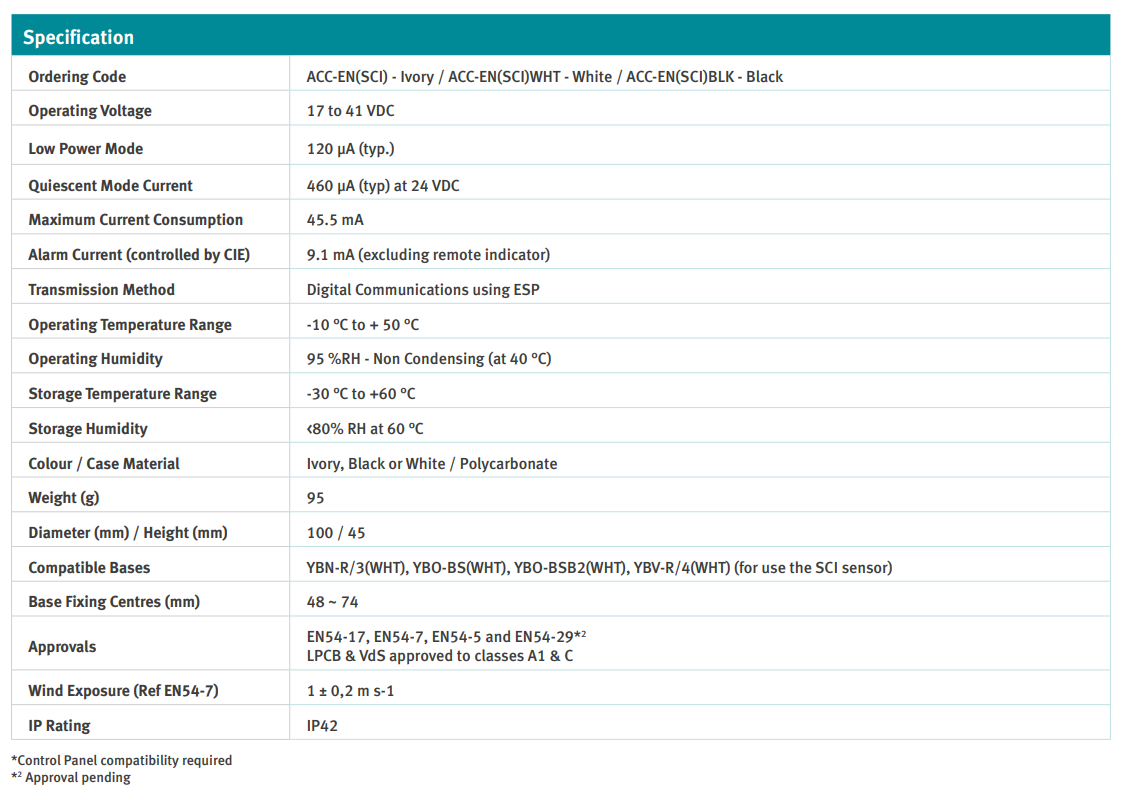
Task: Click the Compatible Bases list value
Action: click(x=599, y=568)
